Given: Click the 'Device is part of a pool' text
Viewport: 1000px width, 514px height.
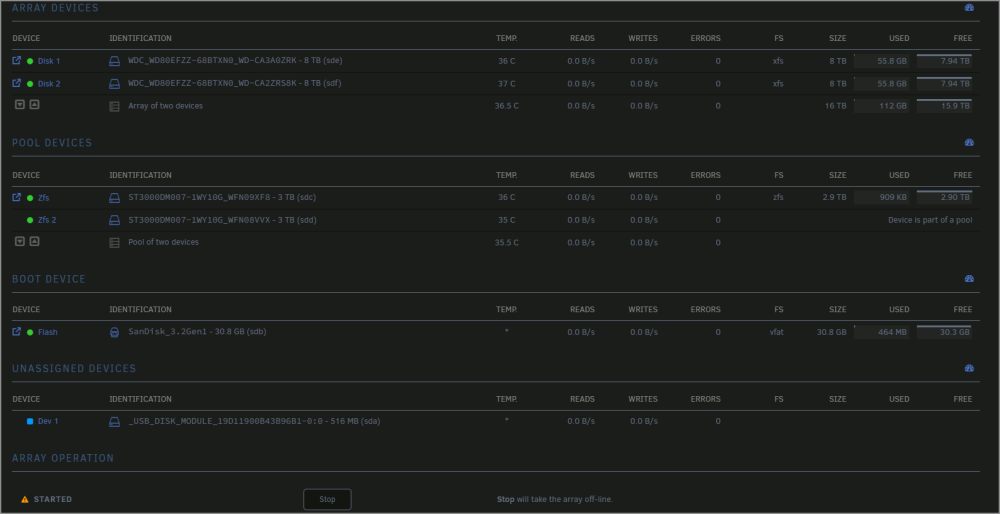Looking at the screenshot, I should click(930, 220).
